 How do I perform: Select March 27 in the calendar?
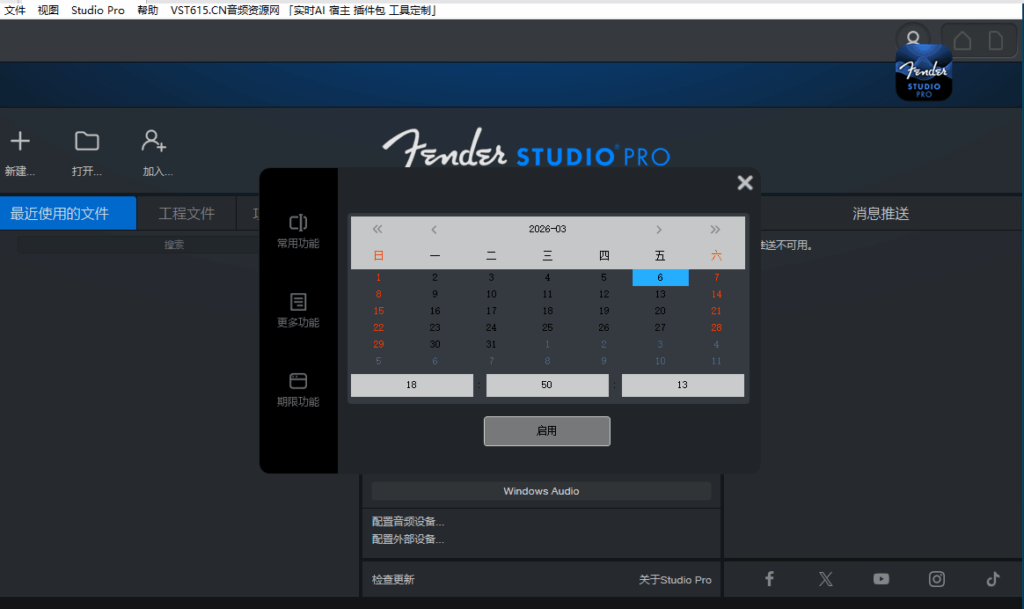(660, 328)
